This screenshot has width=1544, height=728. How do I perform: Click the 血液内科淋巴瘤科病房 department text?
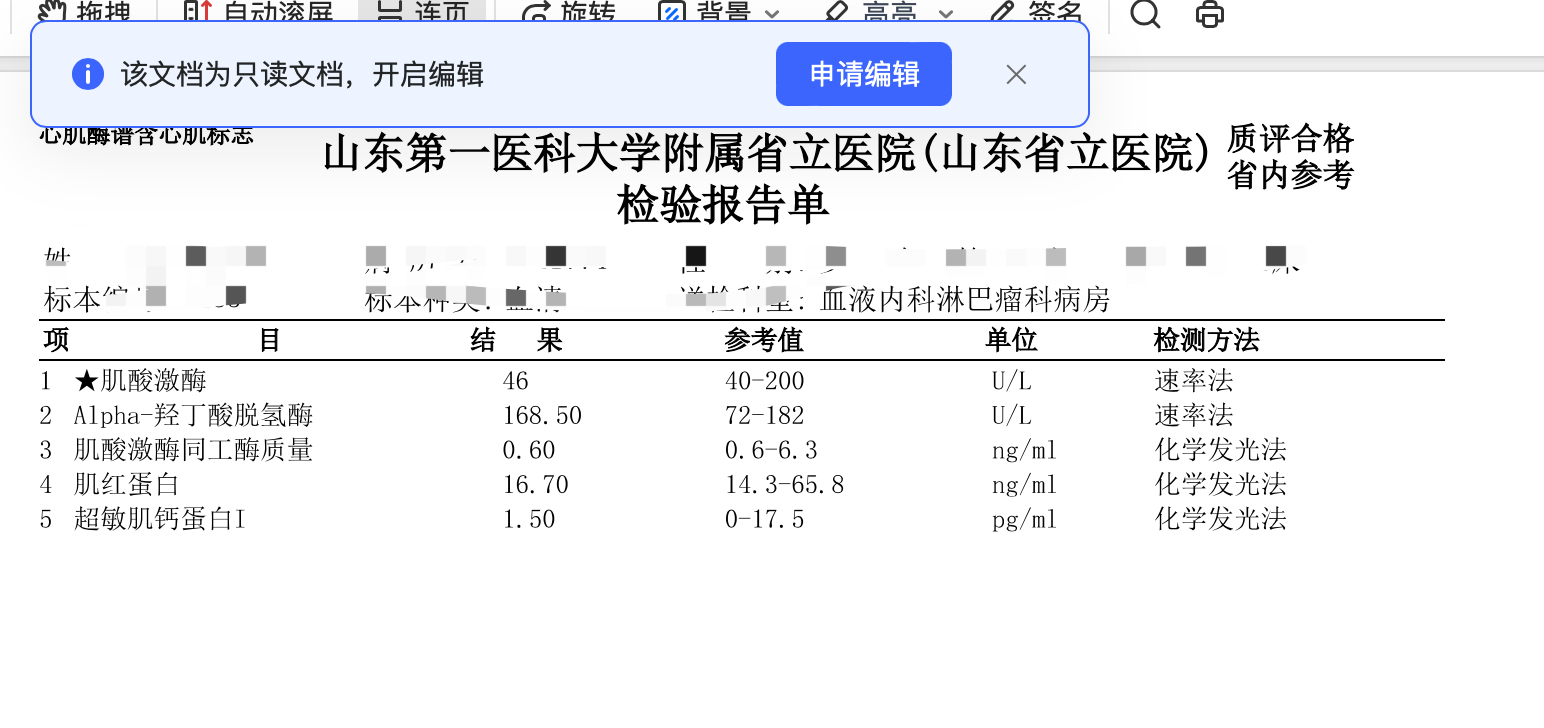[x=965, y=299]
